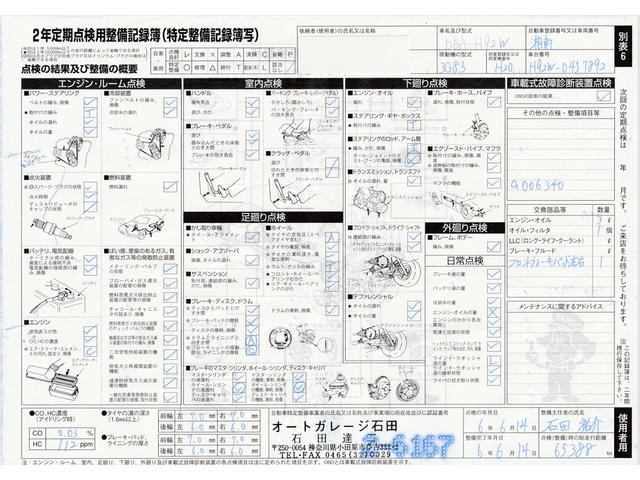This screenshot has width=640, height=480.
Task: Click the 足廻り点検 section header
Action: click(263, 216)
